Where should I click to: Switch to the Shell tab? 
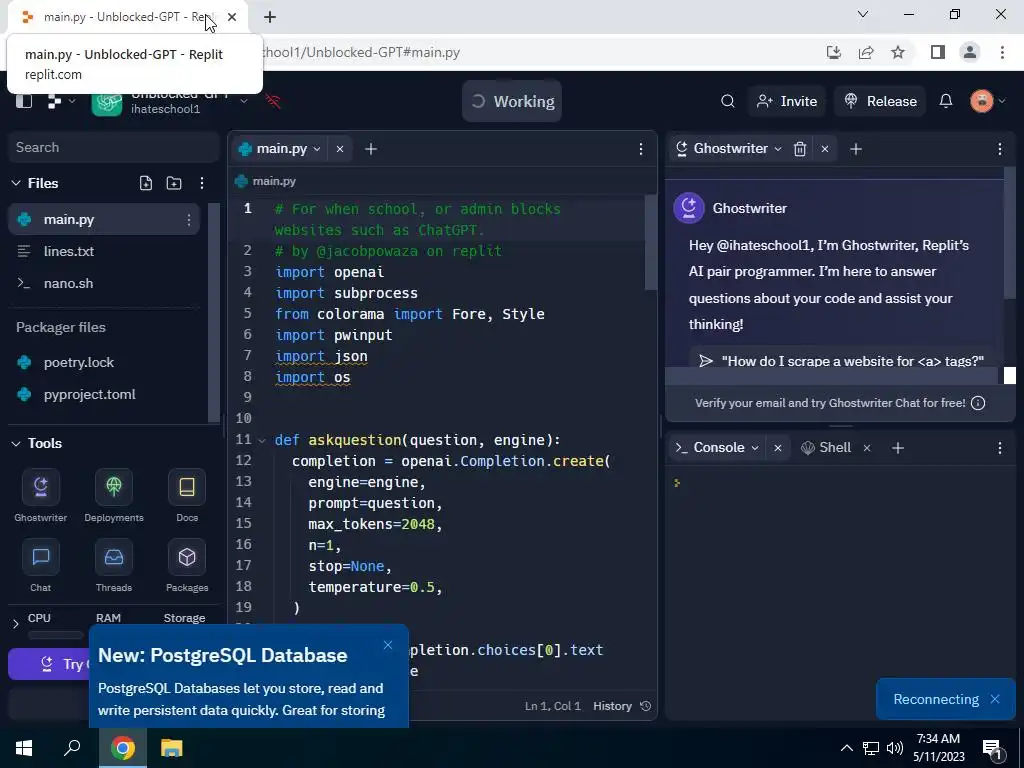826,448
